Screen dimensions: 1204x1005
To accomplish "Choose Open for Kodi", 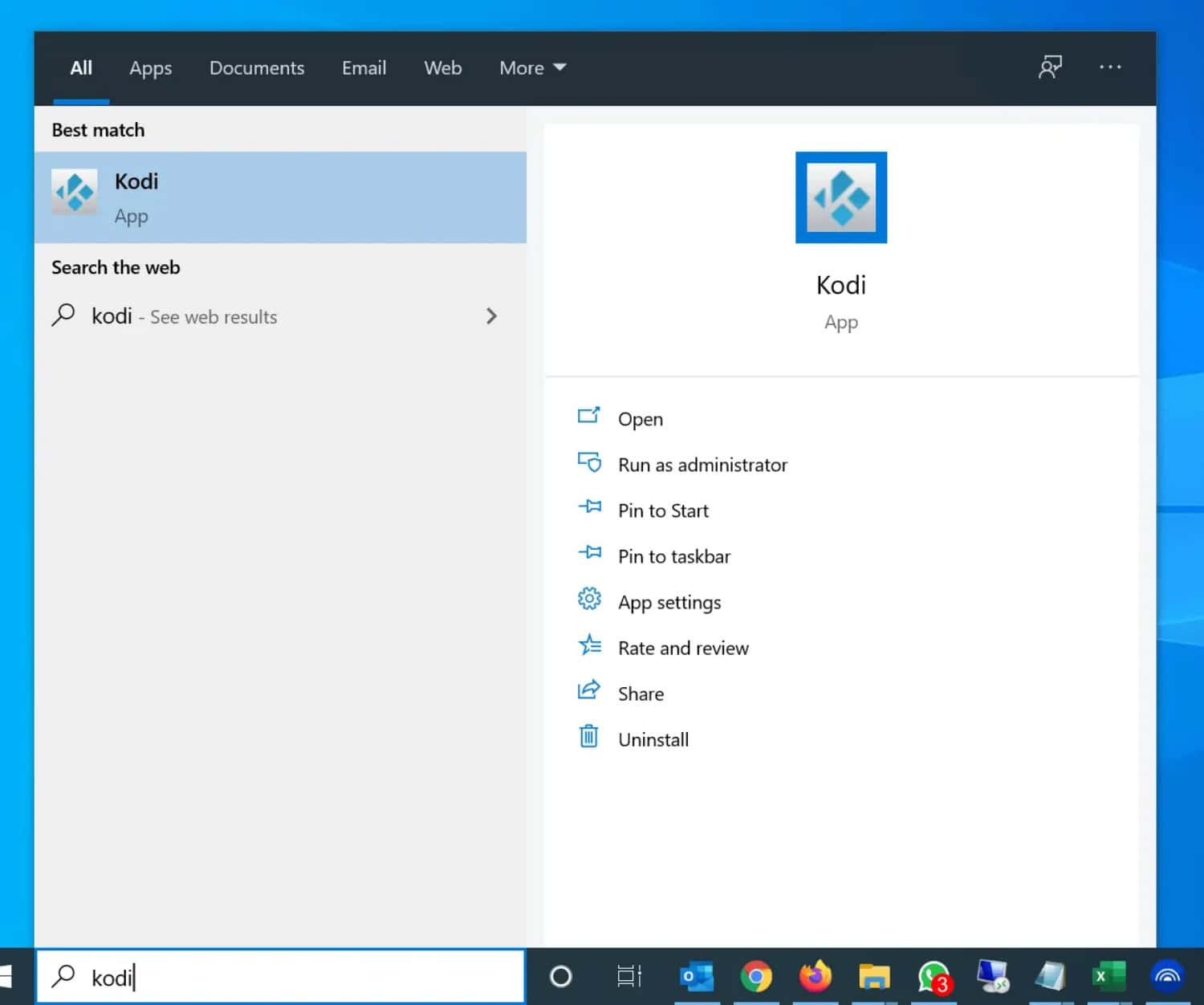I will pos(641,419).
